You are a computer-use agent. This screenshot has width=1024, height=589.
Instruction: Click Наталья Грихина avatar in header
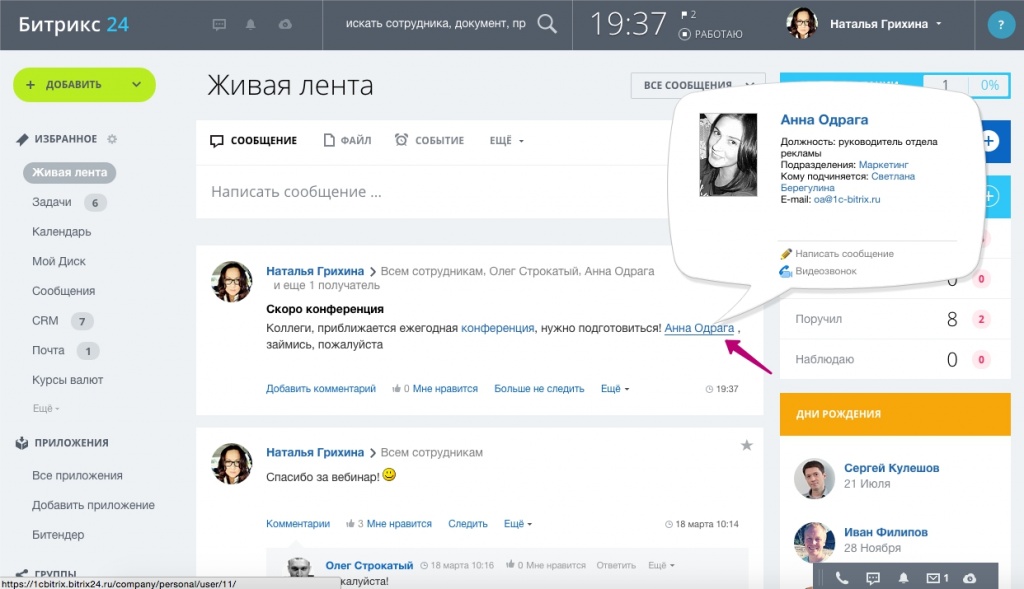tap(802, 24)
